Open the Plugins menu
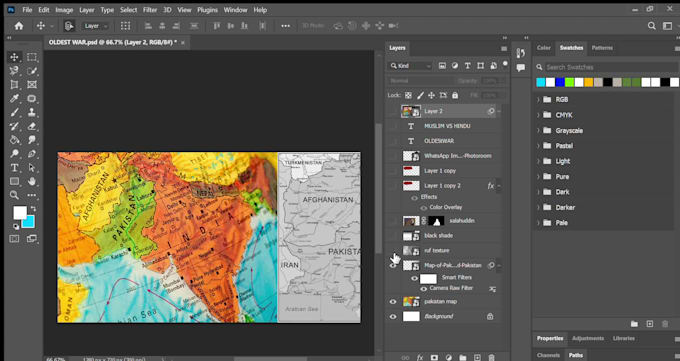680x361 pixels. 207,10
